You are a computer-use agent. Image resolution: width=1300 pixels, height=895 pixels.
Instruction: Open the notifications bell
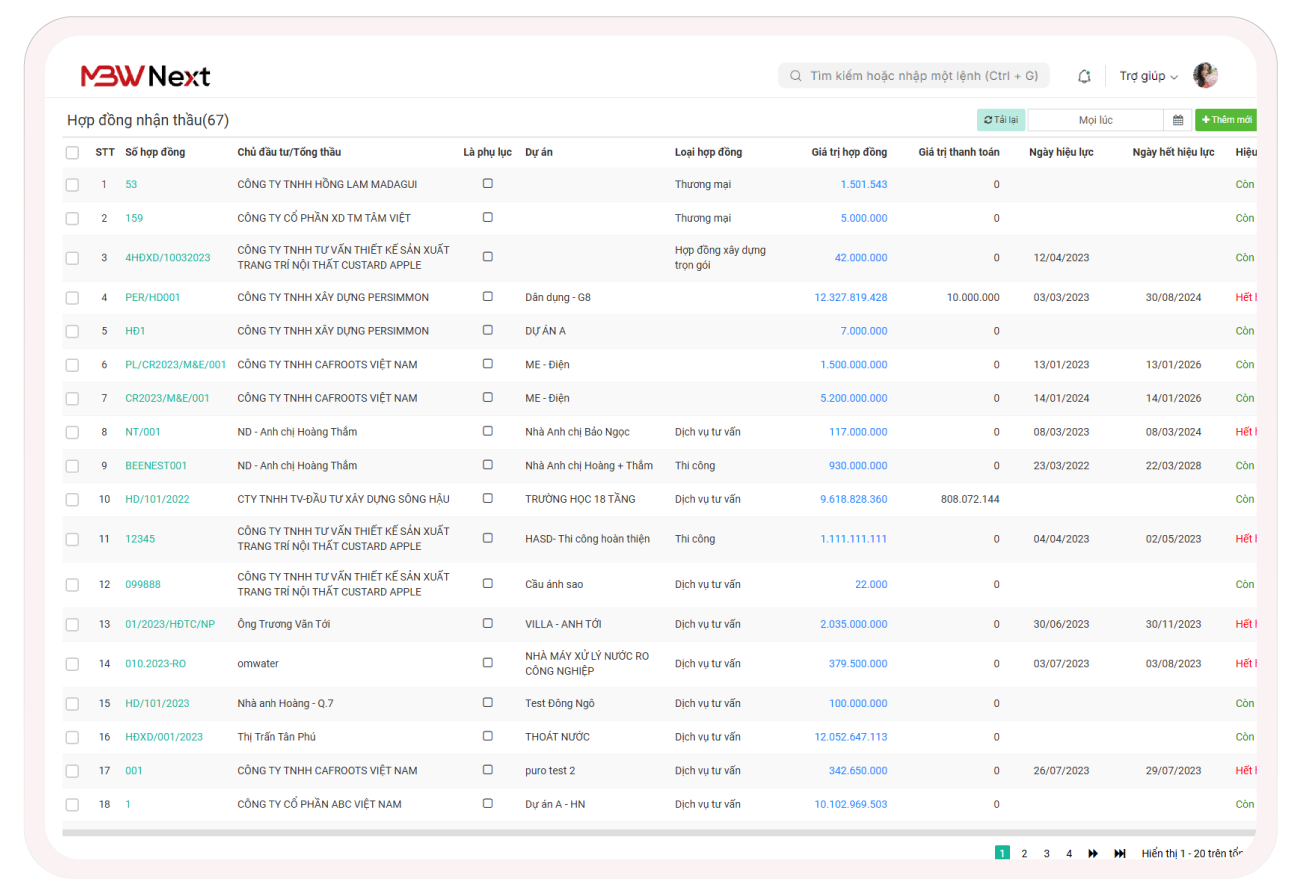[x=1084, y=76]
